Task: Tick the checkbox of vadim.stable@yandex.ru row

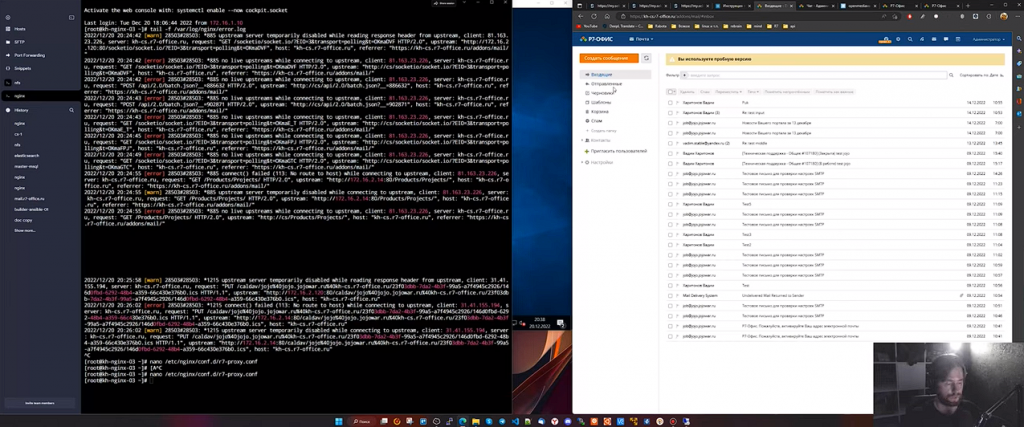Action: [x=670, y=143]
